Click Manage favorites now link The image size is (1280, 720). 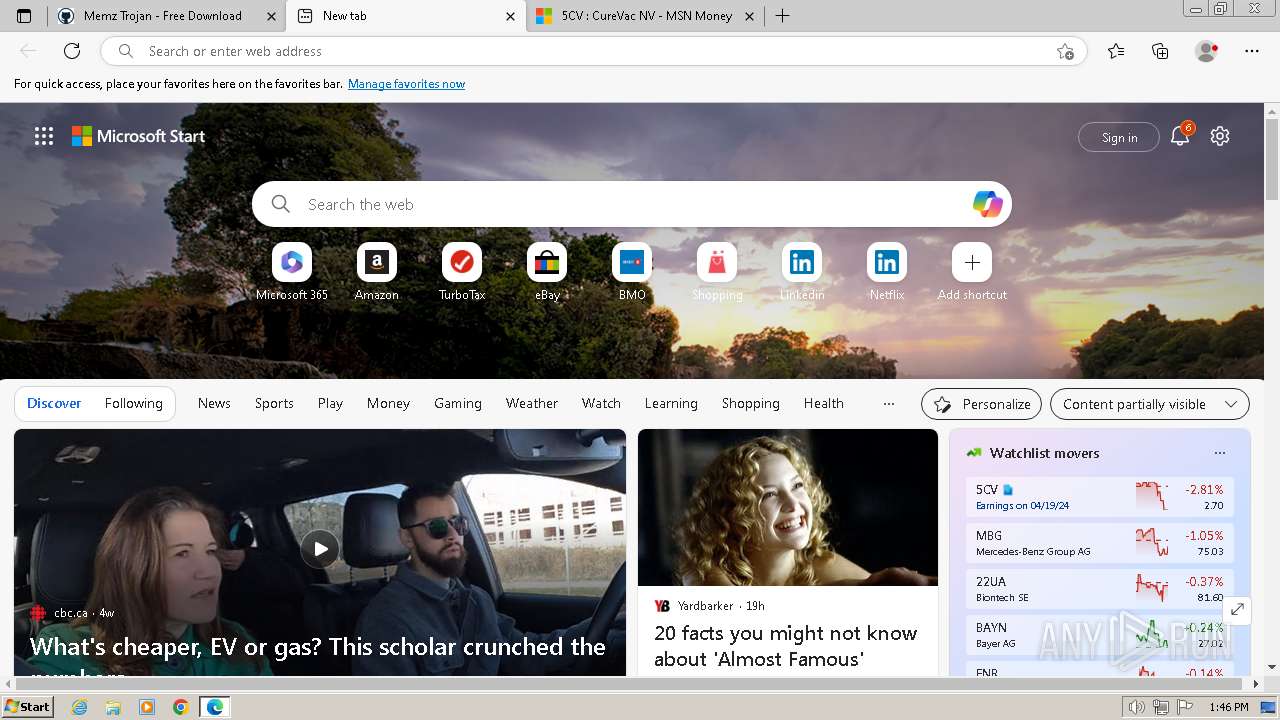[x=406, y=84]
